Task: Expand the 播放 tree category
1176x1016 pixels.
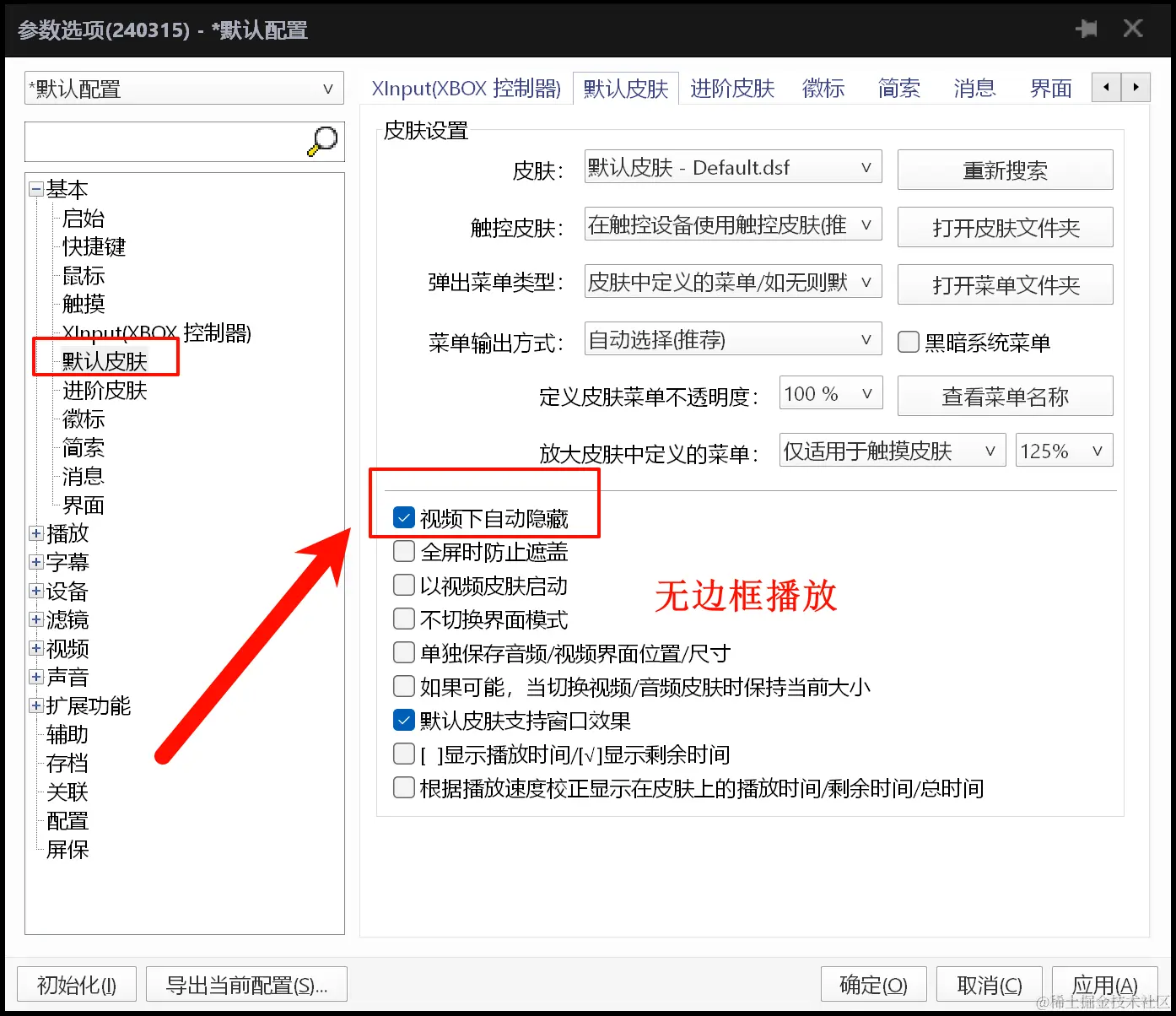Action: pyautogui.click(x=35, y=532)
